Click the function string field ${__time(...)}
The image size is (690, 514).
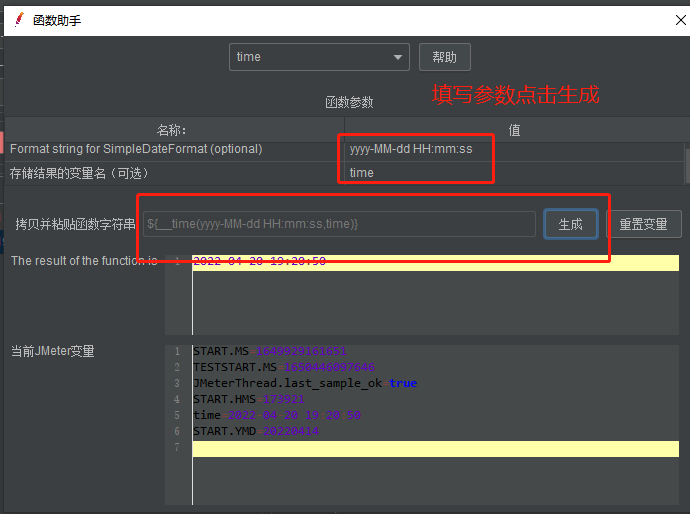point(339,224)
